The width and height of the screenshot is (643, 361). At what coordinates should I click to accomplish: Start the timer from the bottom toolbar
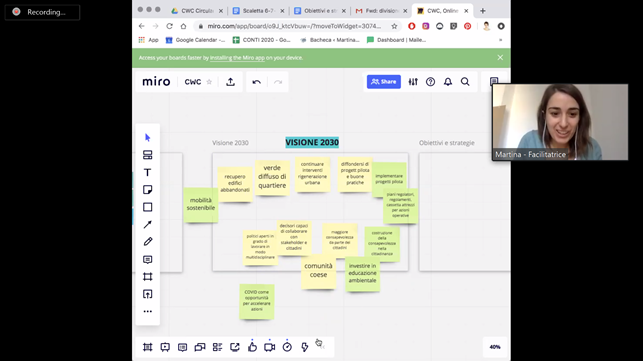point(287,347)
